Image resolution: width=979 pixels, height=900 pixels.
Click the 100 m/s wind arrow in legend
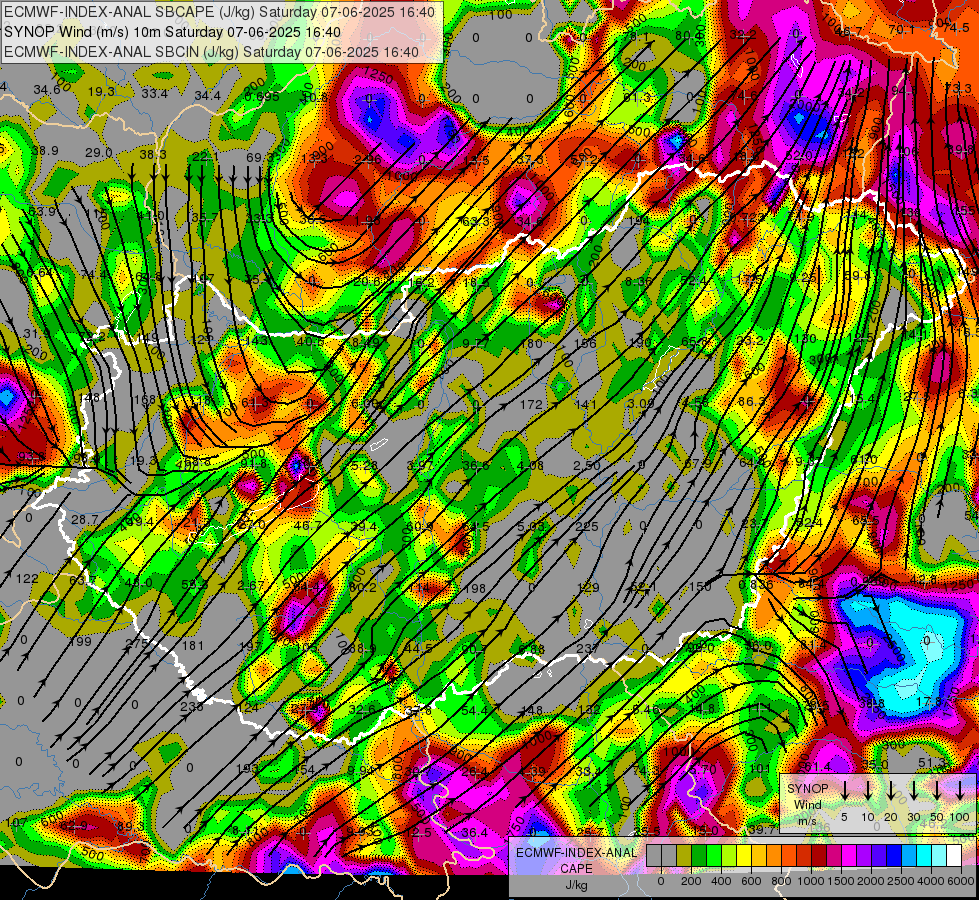coord(960,791)
